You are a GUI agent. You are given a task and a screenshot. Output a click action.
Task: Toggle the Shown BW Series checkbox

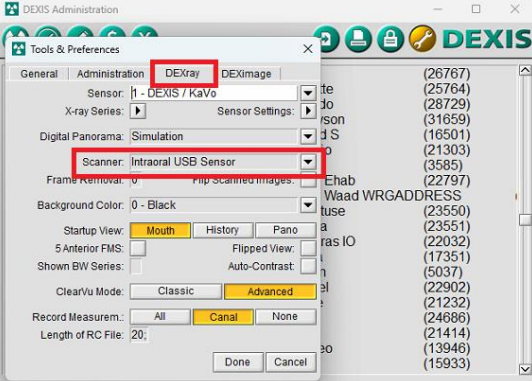point(136,266)
